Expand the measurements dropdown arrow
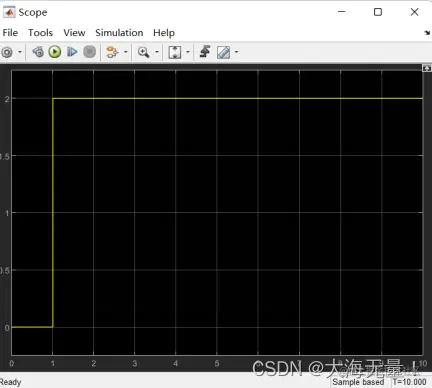Viewport: 432px width, 388px height. point(237,52)
